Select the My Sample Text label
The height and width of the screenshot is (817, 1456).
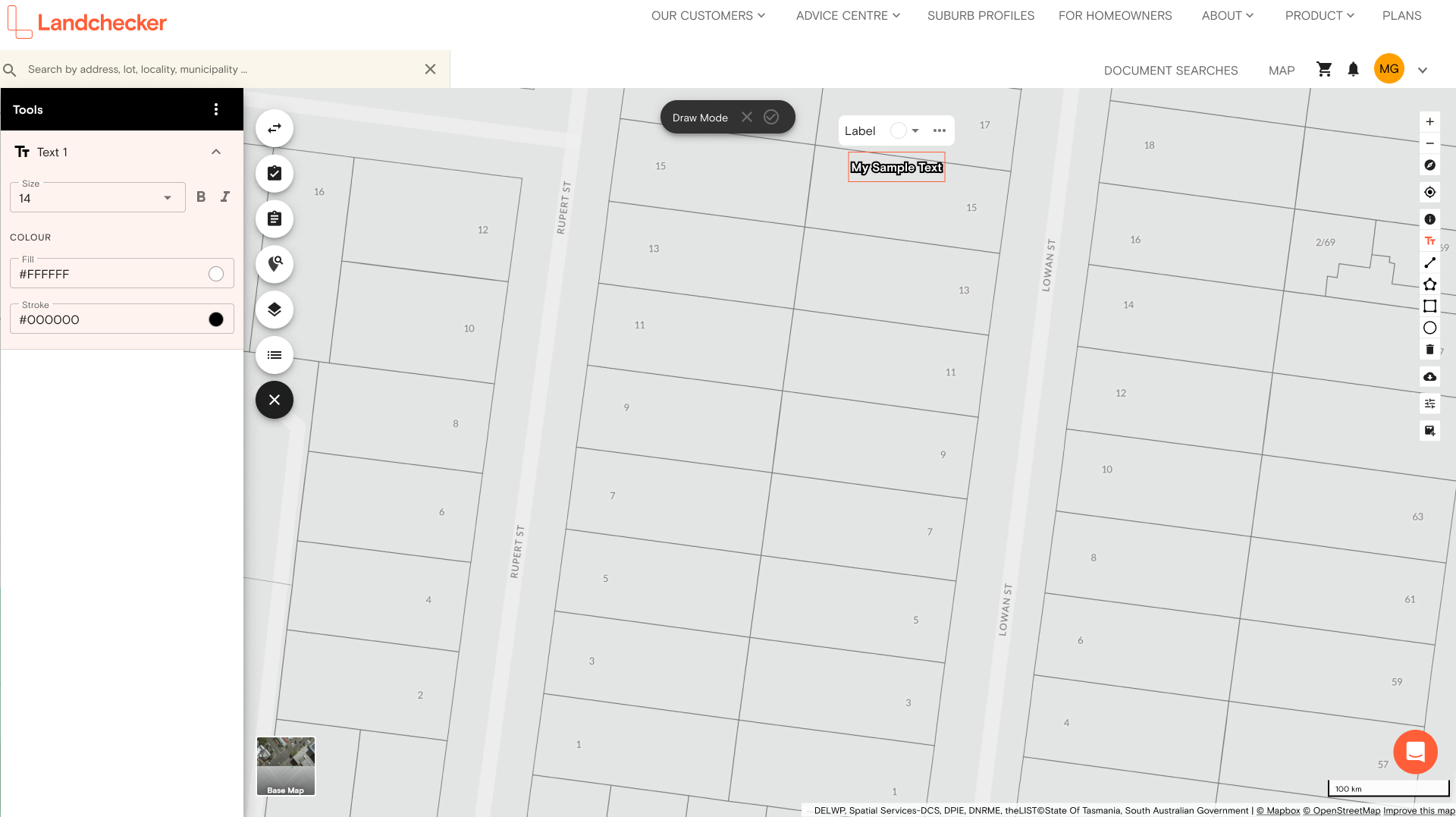[896, 167]
